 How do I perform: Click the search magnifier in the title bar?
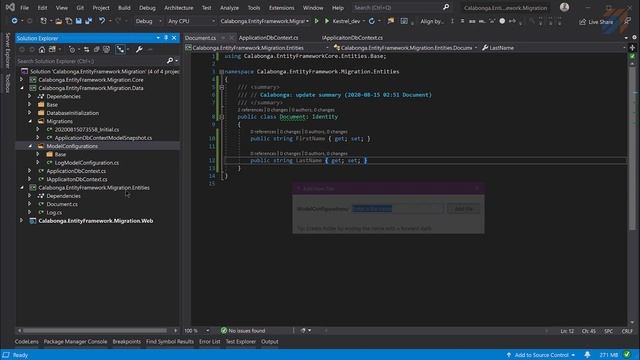point(446,7)
